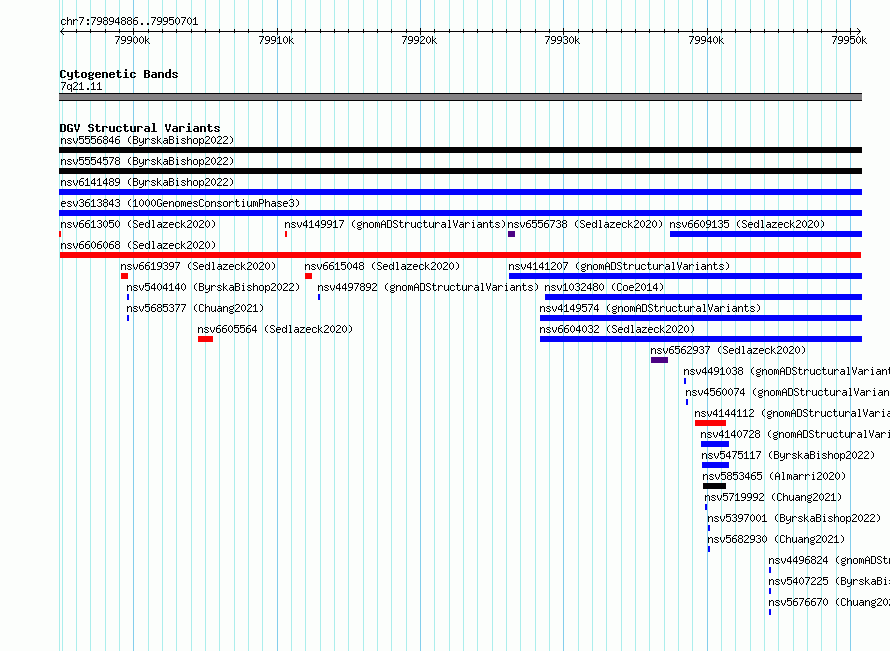This screenshot has height=651, width=890.
Task: Click the 79910k ruler tick label
Action: (276, 40)
